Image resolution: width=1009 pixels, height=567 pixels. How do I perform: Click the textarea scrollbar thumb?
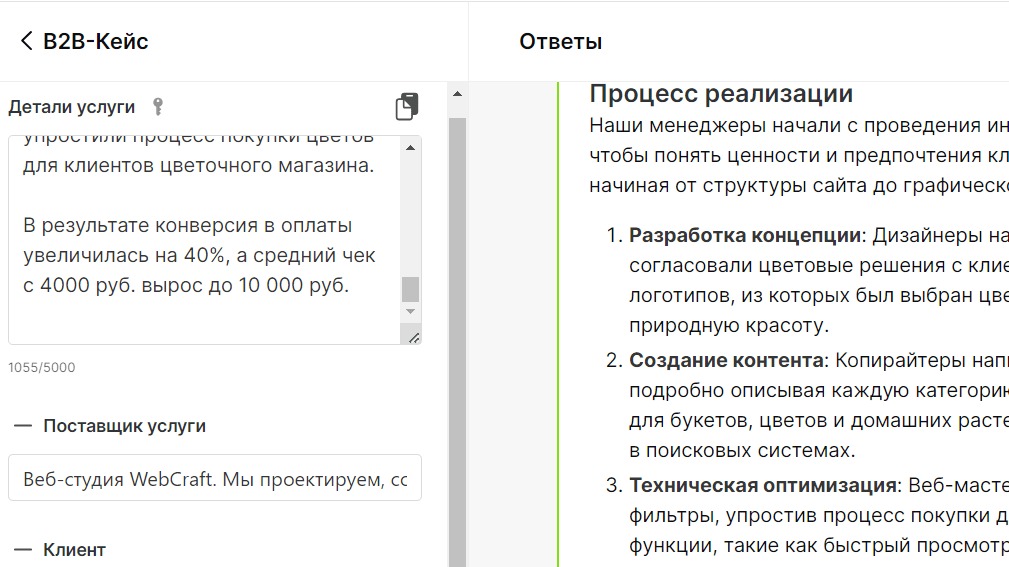point(411,290)
